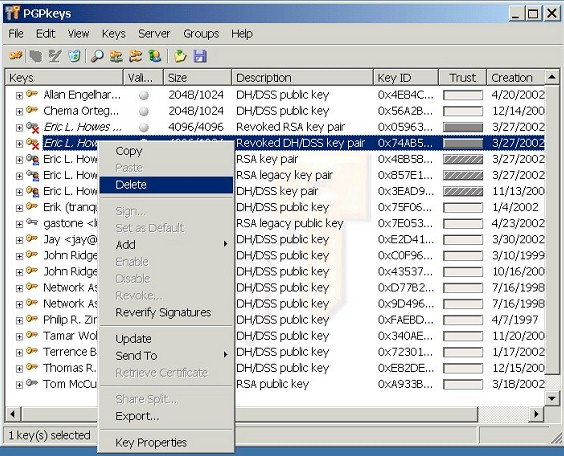This screenshot has width=564, height=456.
Task: Click the trust bar of key 0xA933B...
Action: [463, 384]
